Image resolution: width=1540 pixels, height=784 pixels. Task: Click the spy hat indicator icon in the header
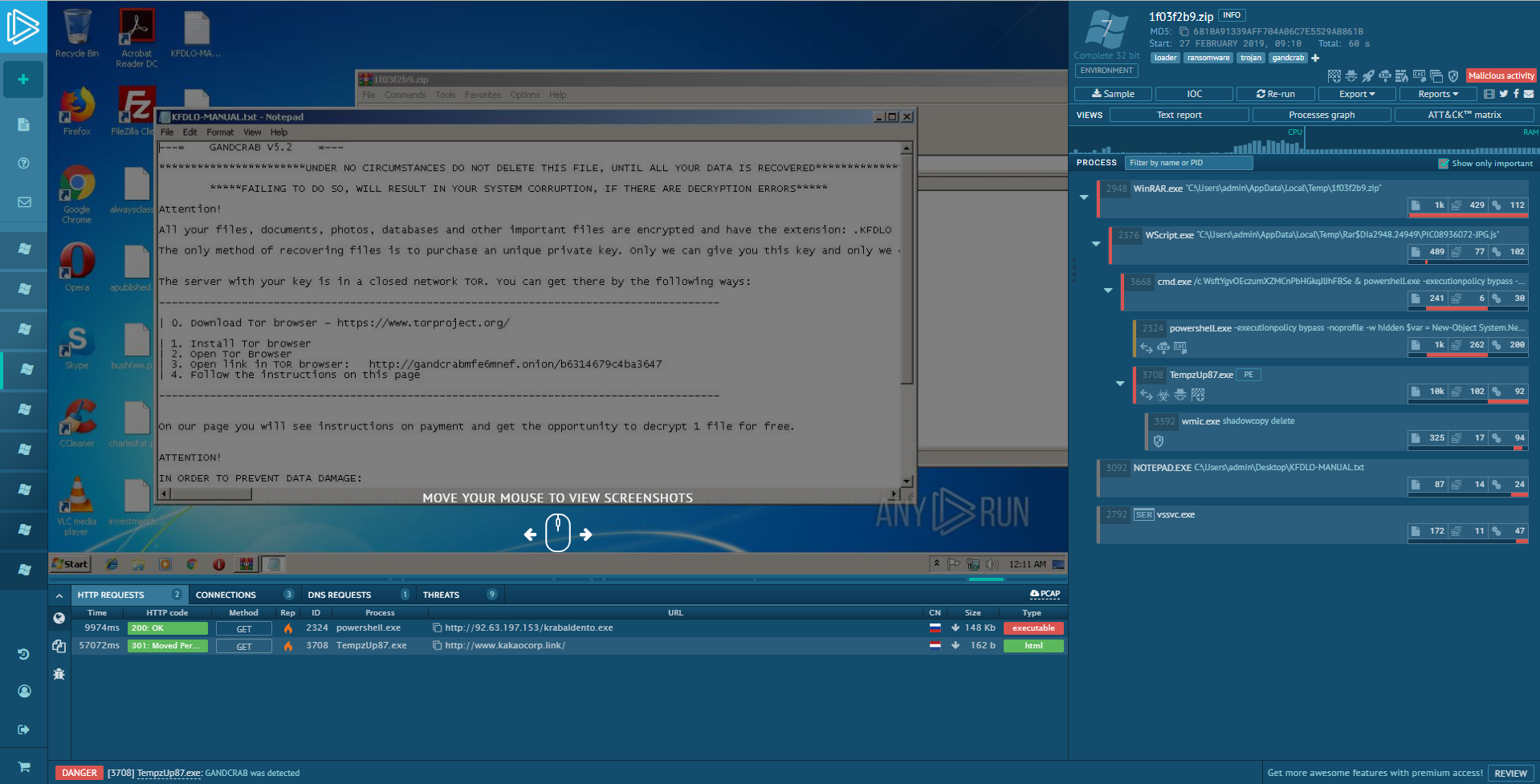(x=1351, y=76)
